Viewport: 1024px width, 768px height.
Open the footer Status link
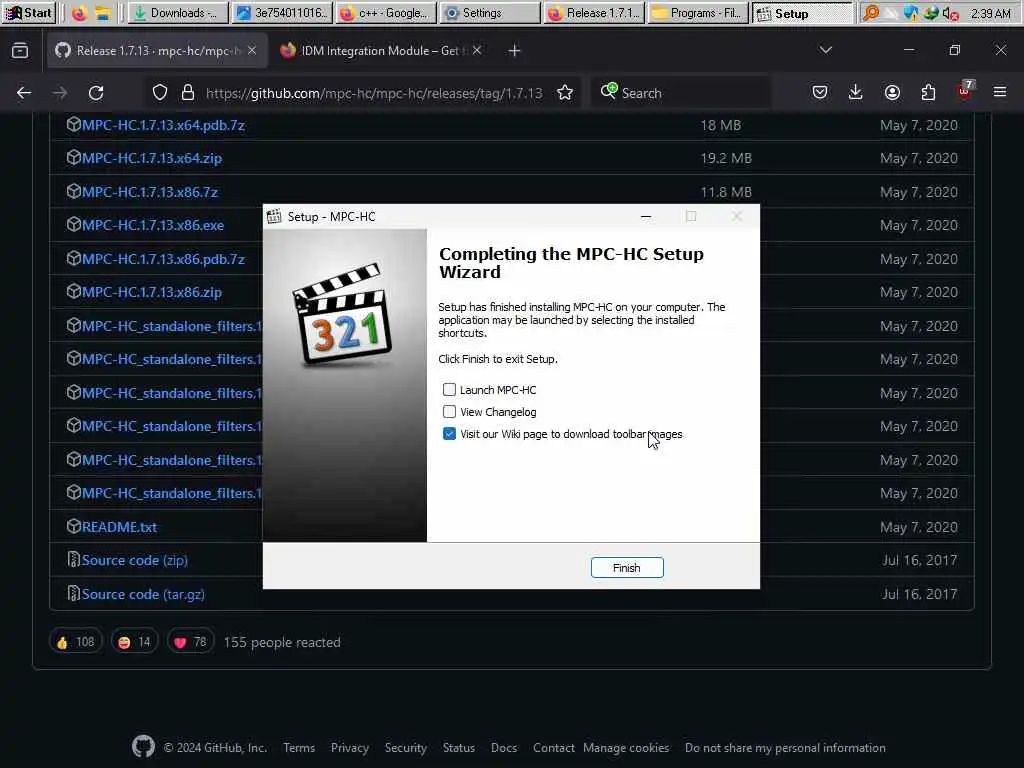pyautogui.click(x=458, y=748)
